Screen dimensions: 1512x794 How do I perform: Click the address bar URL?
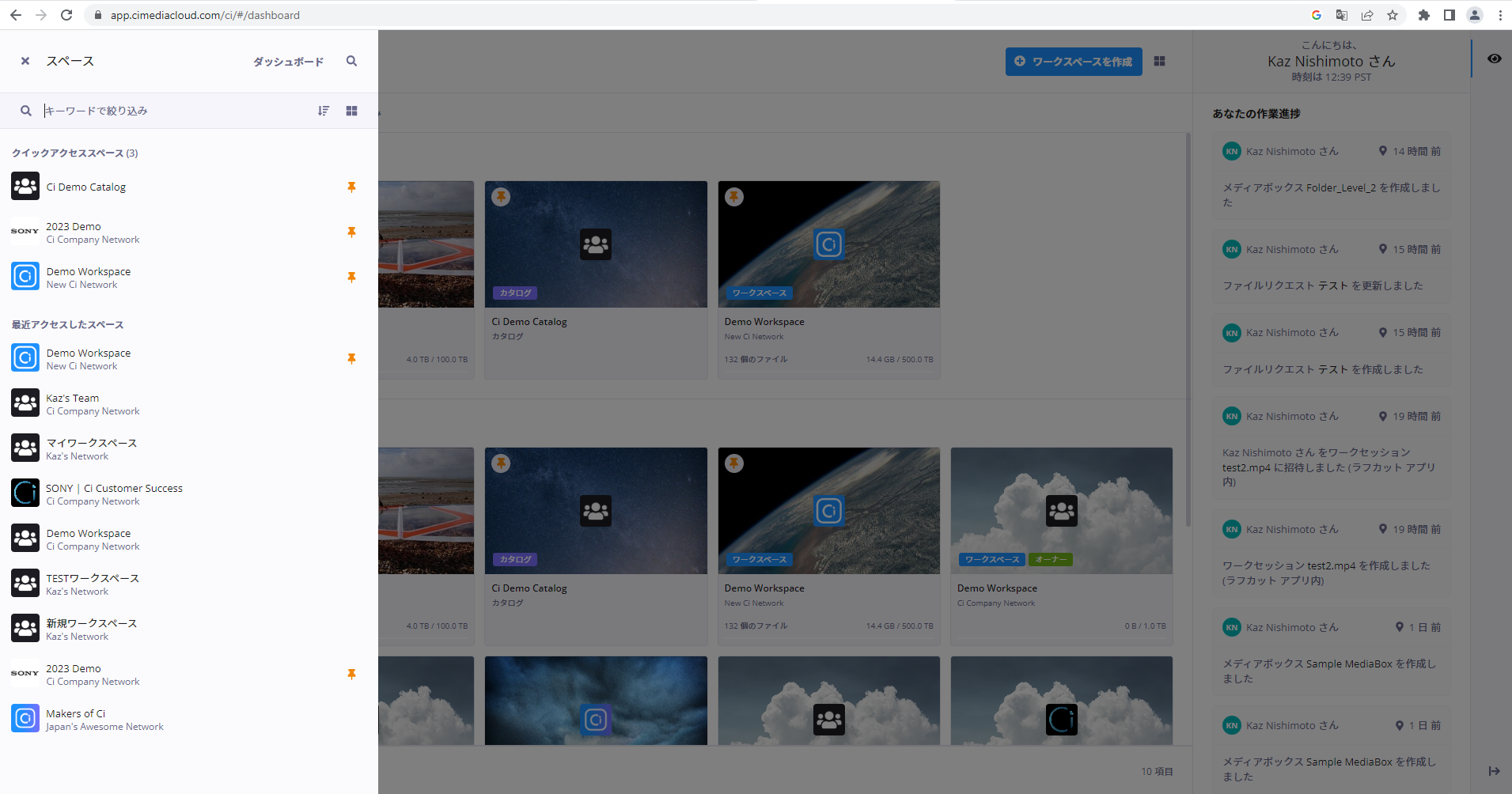point(205,15)
